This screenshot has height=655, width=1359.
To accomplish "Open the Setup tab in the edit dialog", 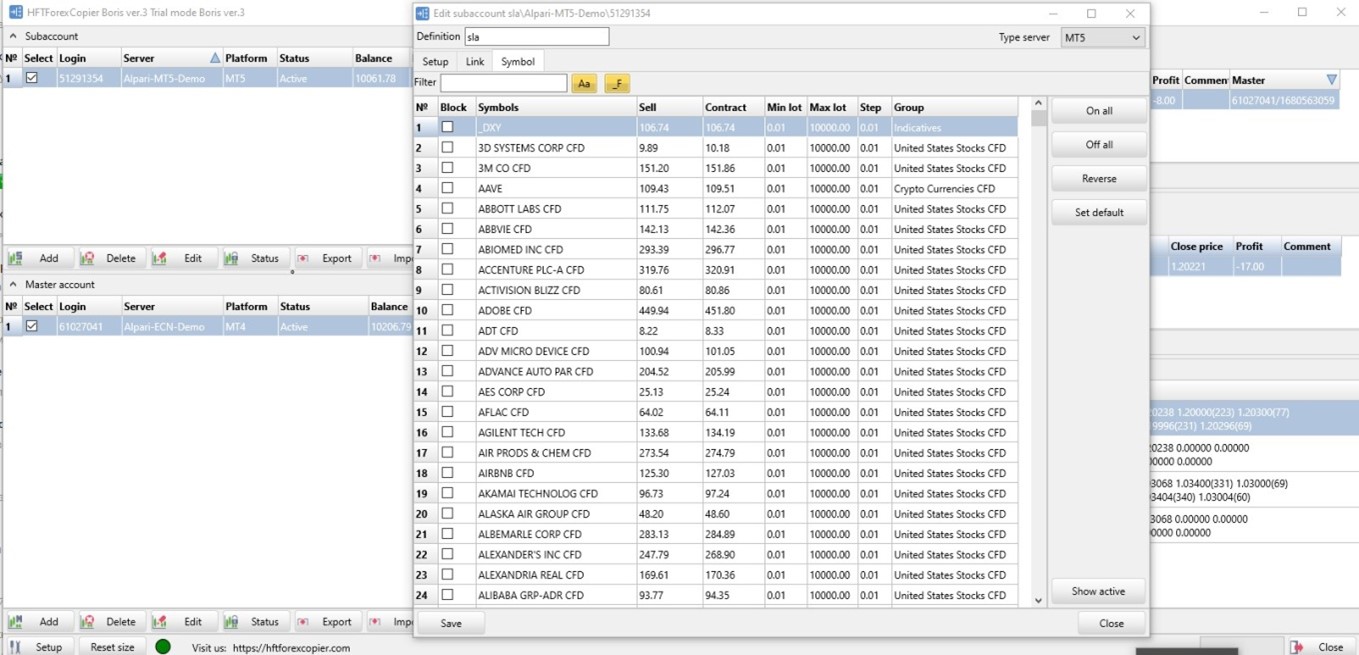I will [436, 61].
